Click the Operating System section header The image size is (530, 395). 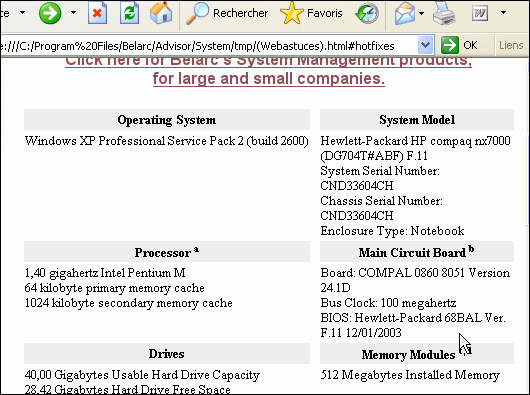[x=167, y=120]
